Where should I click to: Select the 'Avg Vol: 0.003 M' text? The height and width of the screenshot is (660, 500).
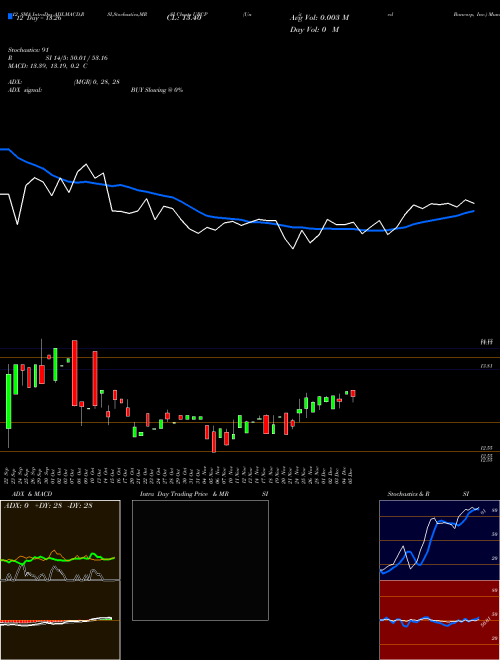319,18
